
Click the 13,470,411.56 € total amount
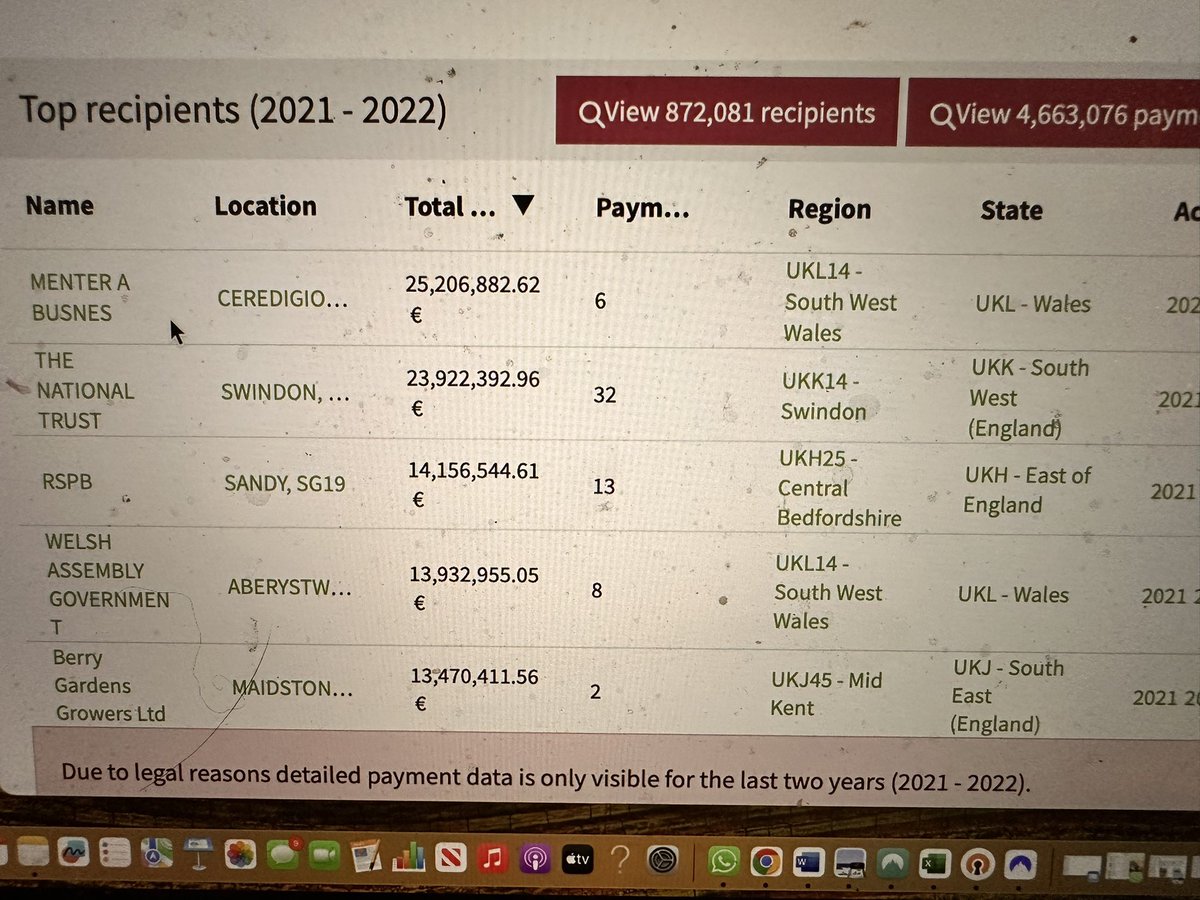[x=475, y=689]
